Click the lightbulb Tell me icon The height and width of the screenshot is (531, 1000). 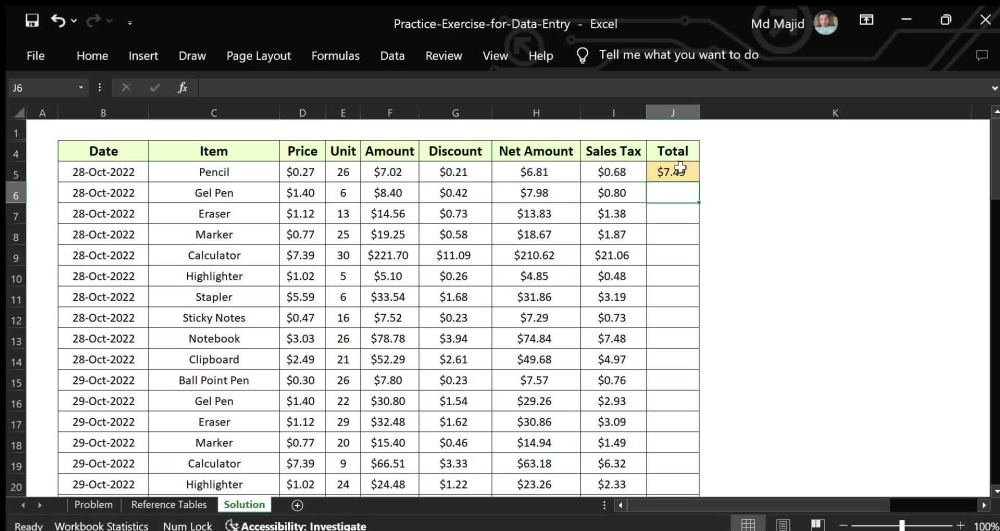[582, 55]
